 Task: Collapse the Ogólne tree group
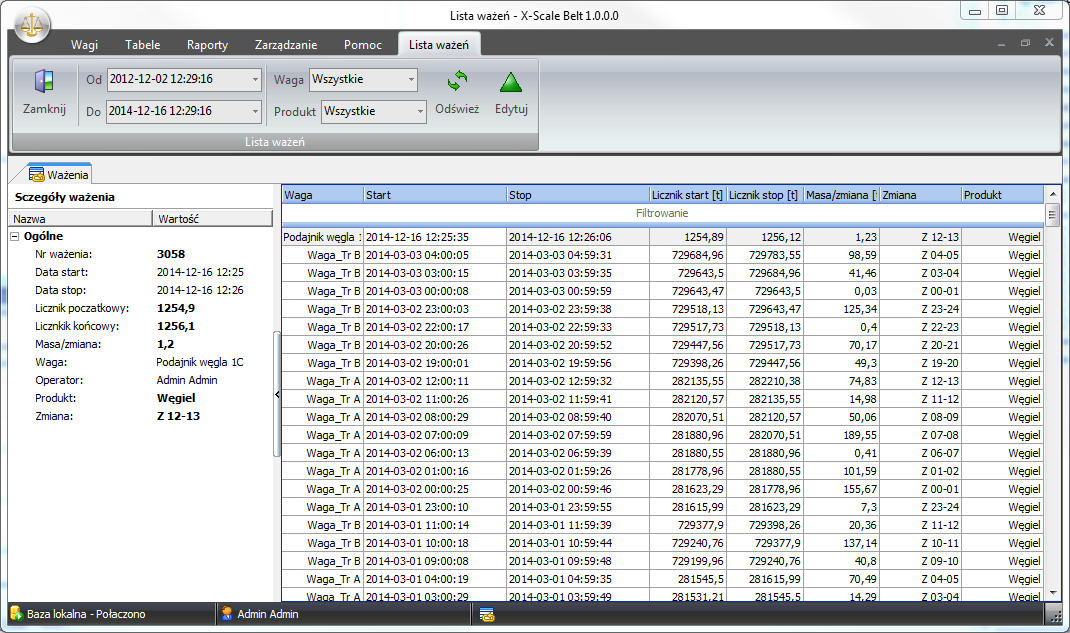click(16, 236)
